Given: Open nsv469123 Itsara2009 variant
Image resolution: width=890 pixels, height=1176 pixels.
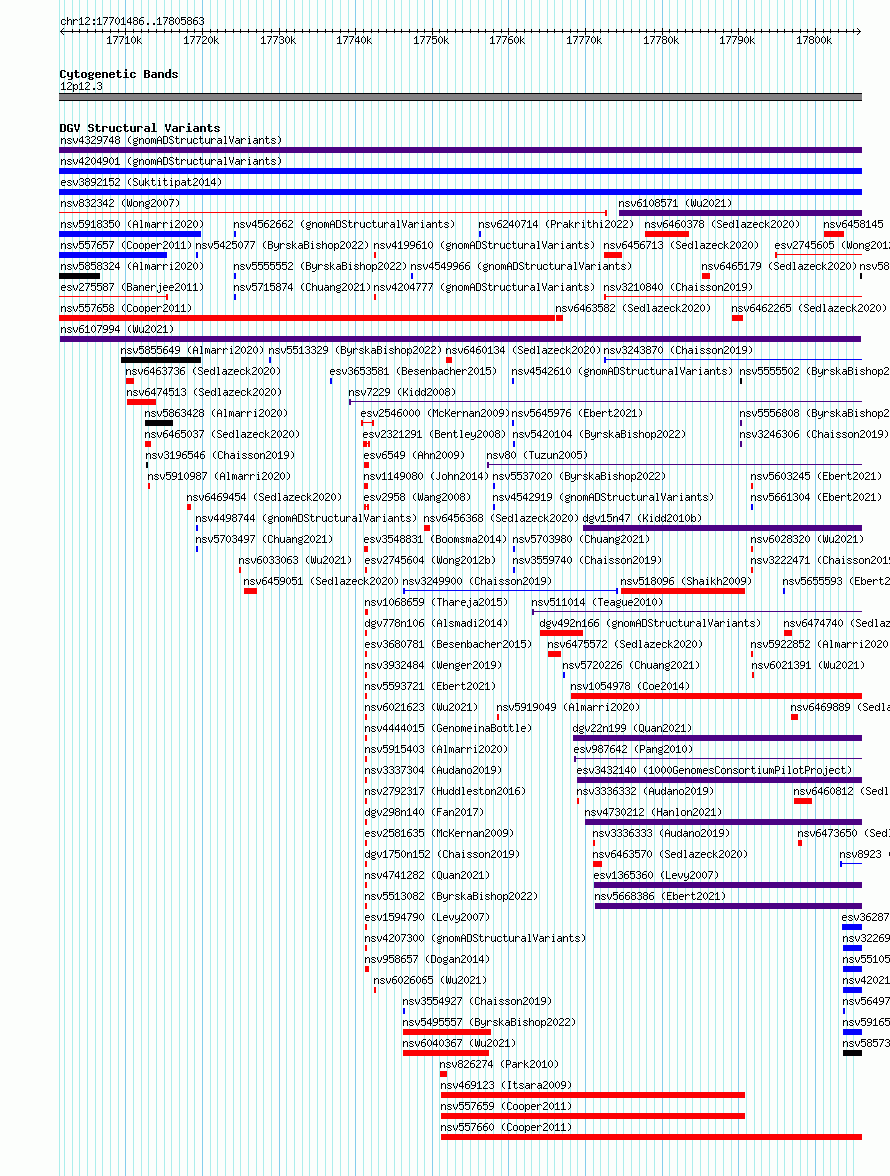Looking at the screenshot, I should [x=506, y=1085].
